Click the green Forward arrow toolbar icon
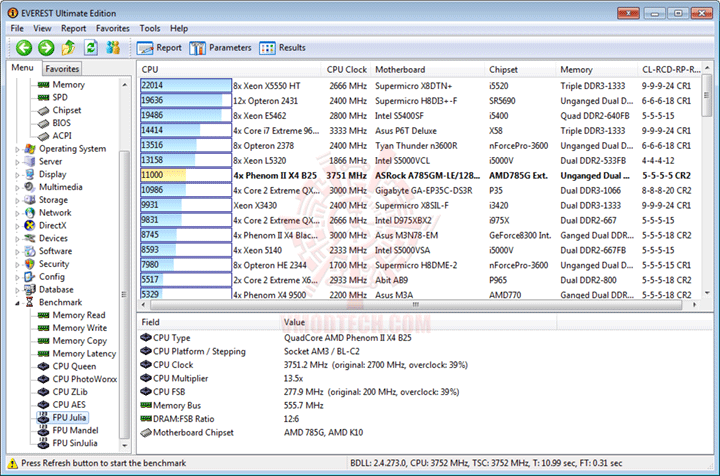Image resolution: width=720 pixels, height=476 pixels. click(46, 48)
